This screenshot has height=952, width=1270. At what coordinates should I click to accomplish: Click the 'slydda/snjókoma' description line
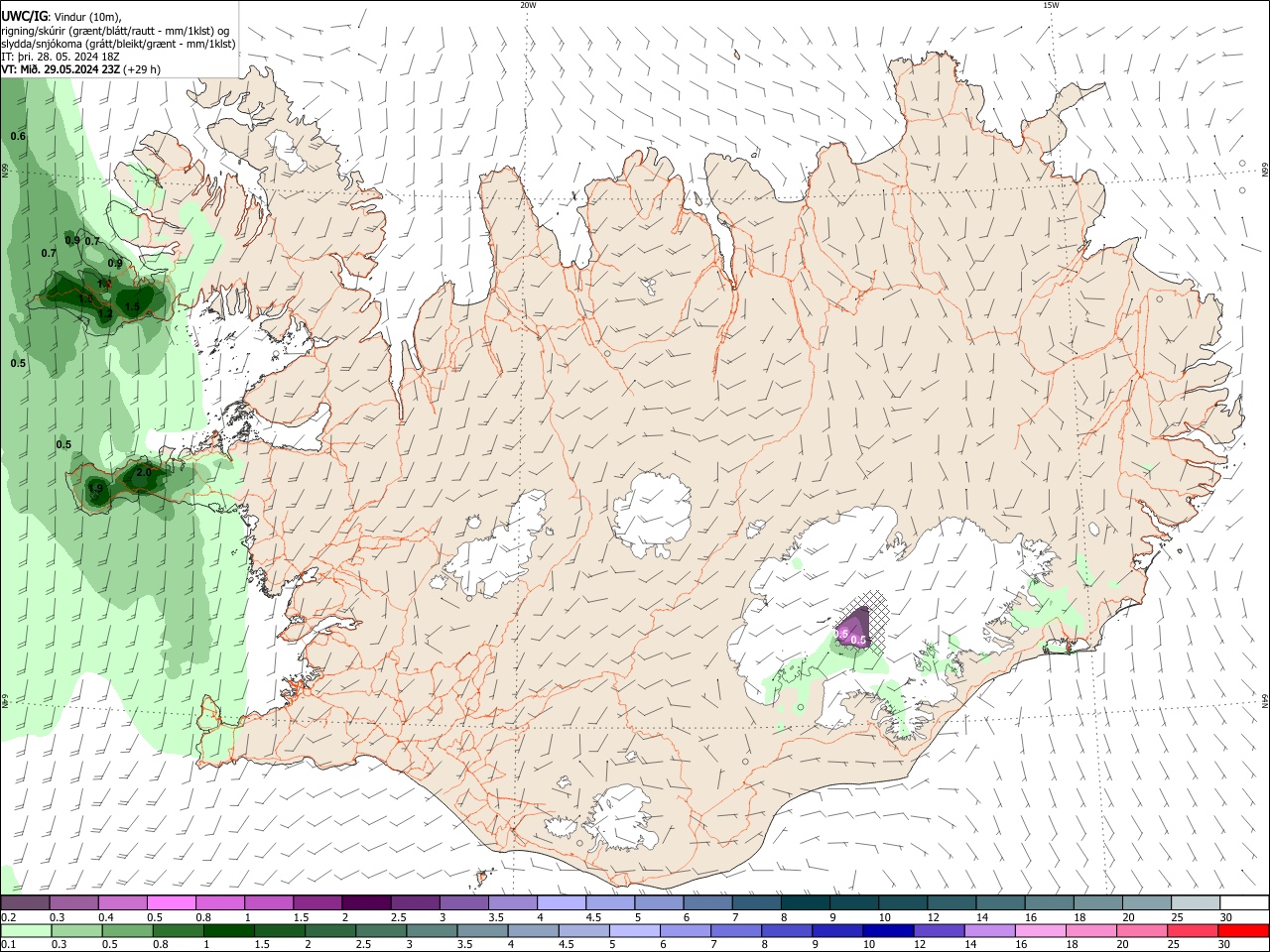(118, 44)
